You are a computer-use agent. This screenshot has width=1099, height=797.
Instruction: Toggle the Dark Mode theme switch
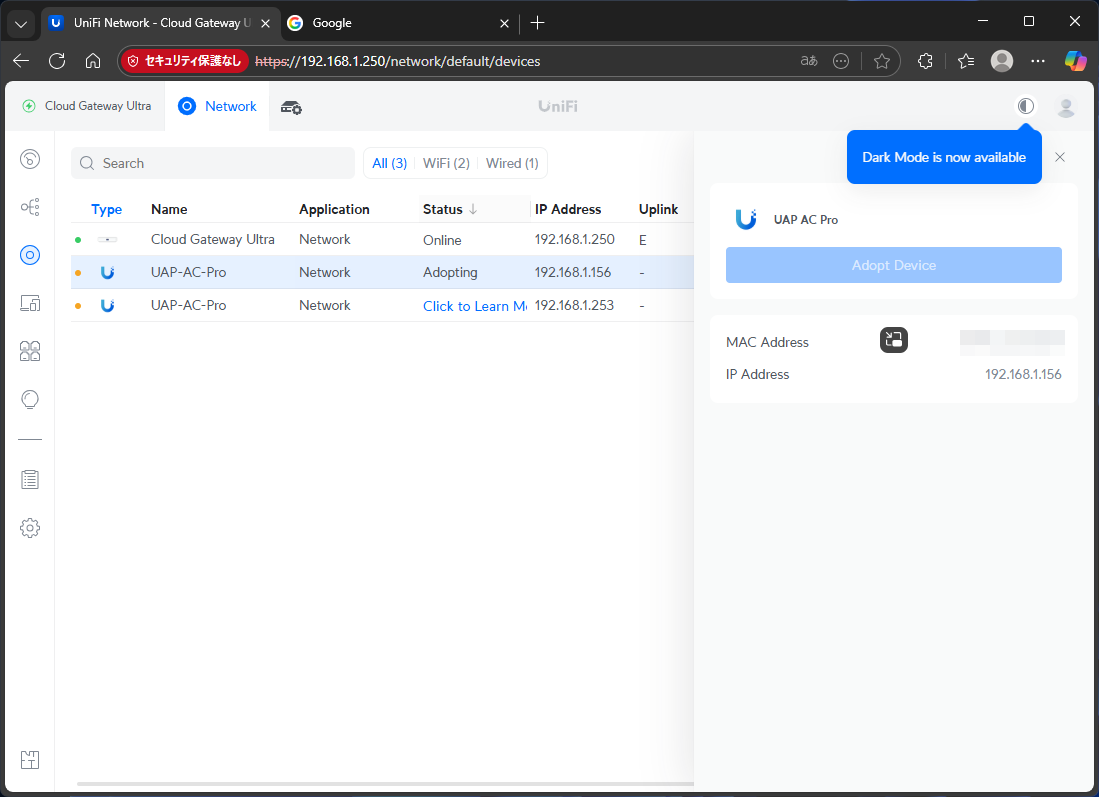[x=1025, y=106]
